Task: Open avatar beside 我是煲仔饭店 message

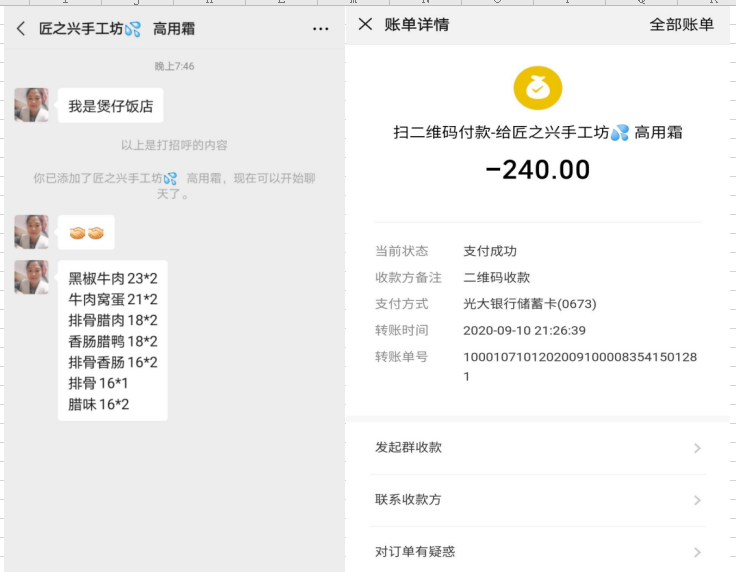Action: pos(31,105)
